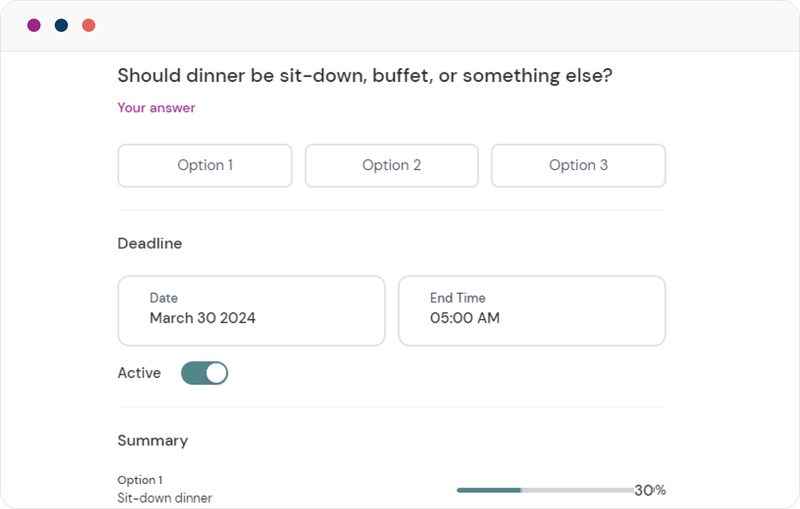The height and width of the screenshot is (509, 800).
Task: Click the 30% result percentage
Action: coord(650,490)
